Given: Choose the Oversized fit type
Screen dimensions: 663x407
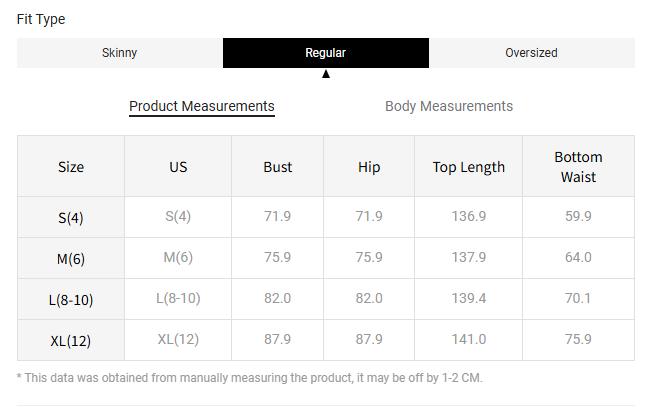Looking at the screenshot, I should [531, 53].
